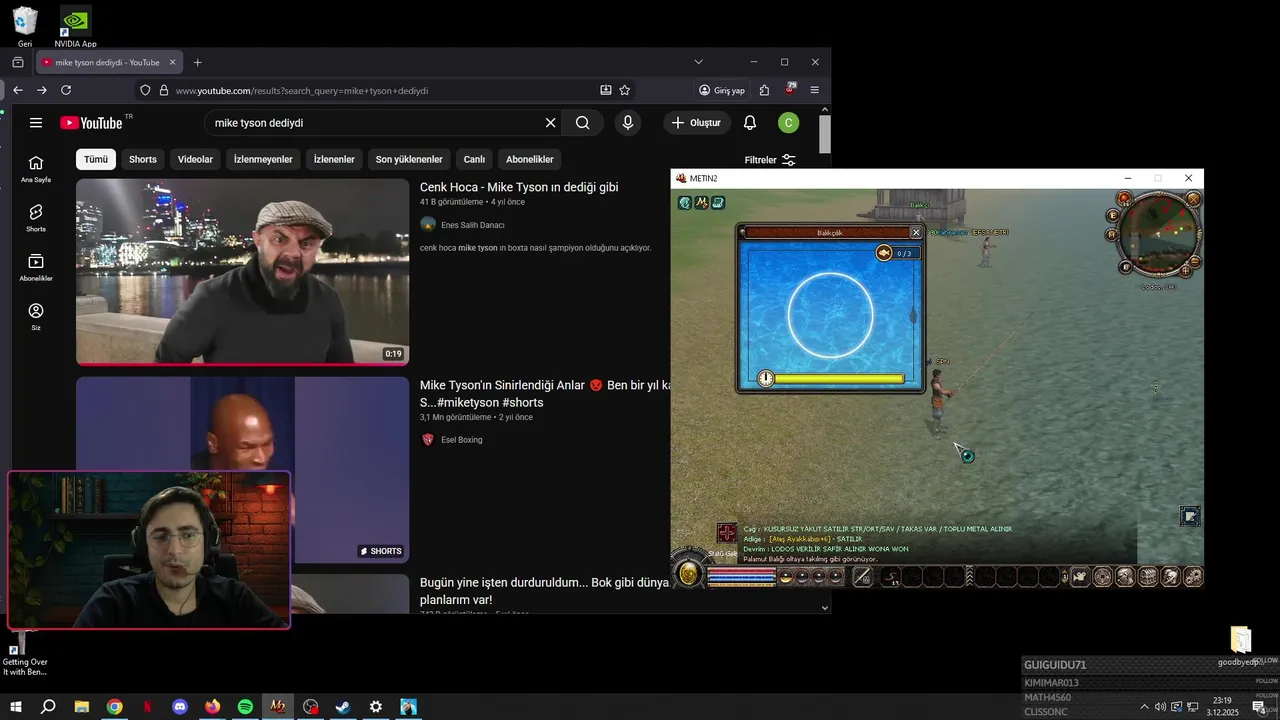Click the URL address bar
The image size is (1280, 720).
click(x=385, y=90)
